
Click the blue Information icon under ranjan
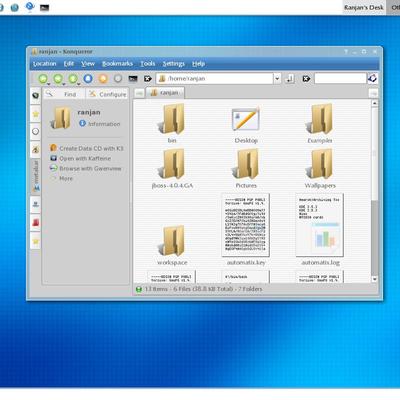click(82, 124)
